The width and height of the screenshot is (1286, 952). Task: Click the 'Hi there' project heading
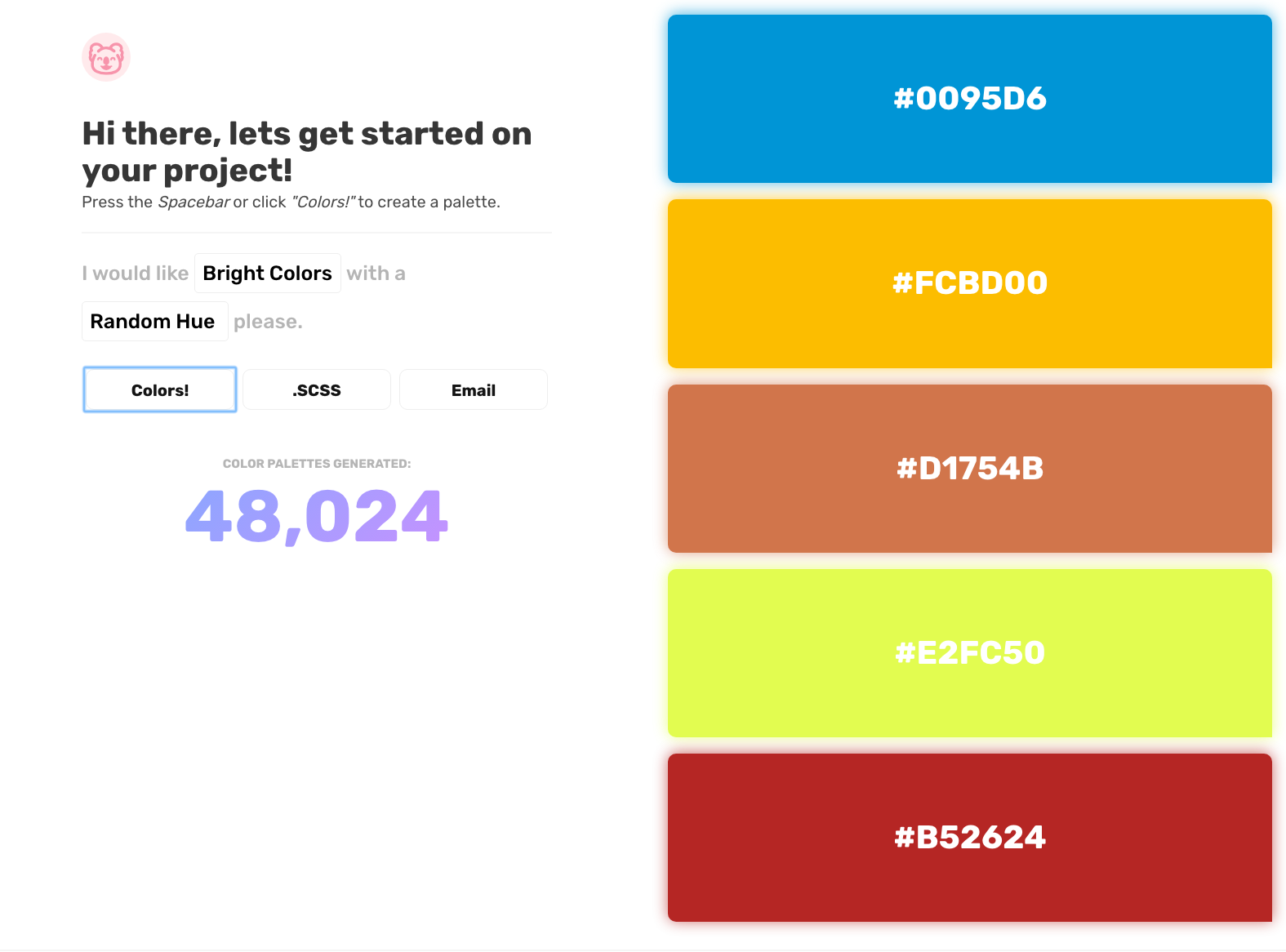click(x=307, y=152)
